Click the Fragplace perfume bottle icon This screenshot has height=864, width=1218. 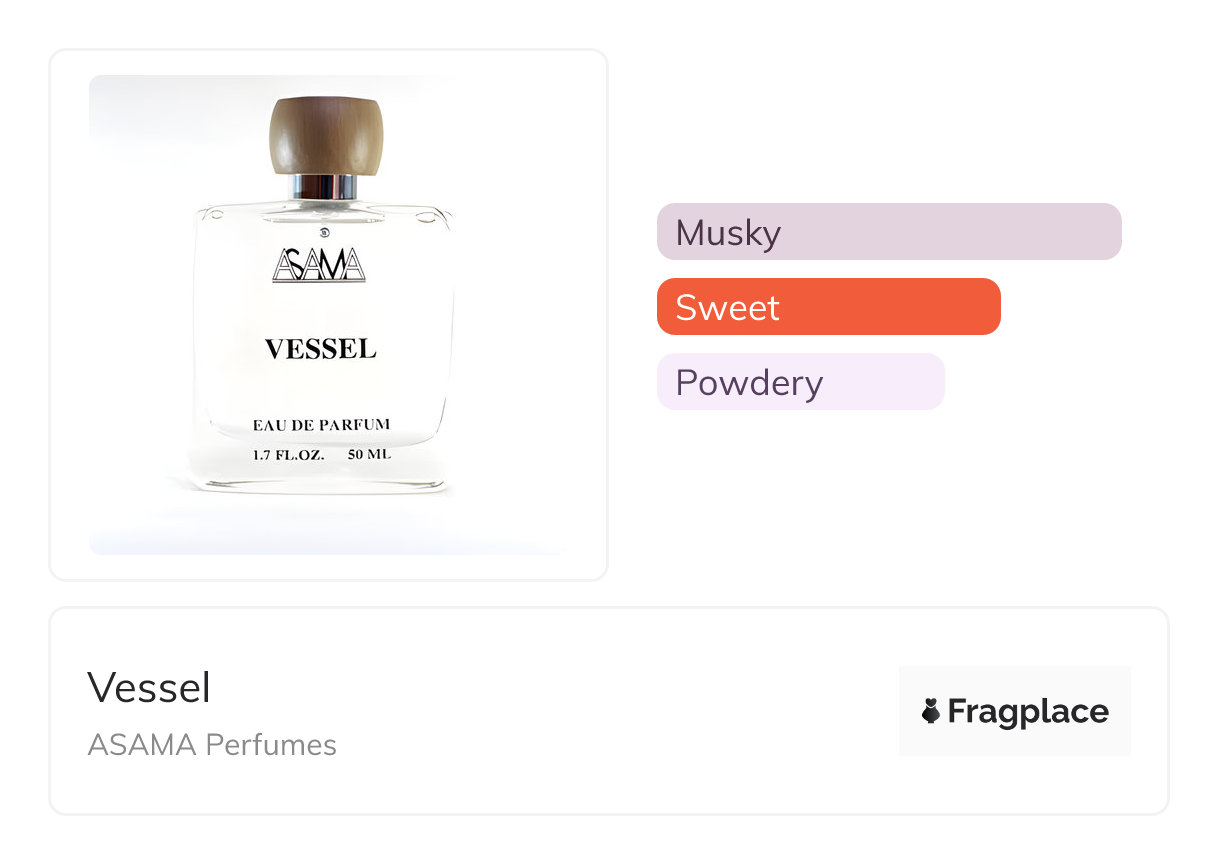coord(931,711)
